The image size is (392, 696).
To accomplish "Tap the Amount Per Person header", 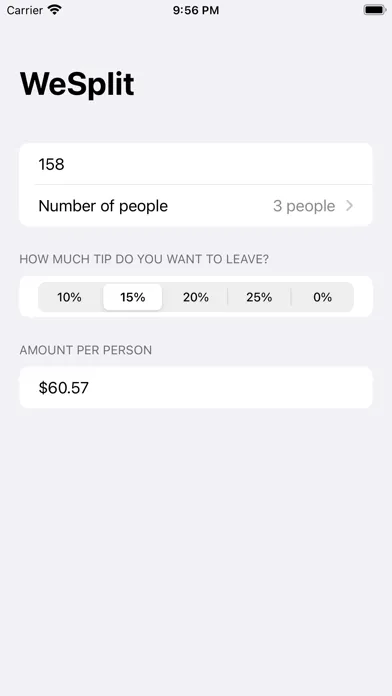I will click(x=86, y=350).
